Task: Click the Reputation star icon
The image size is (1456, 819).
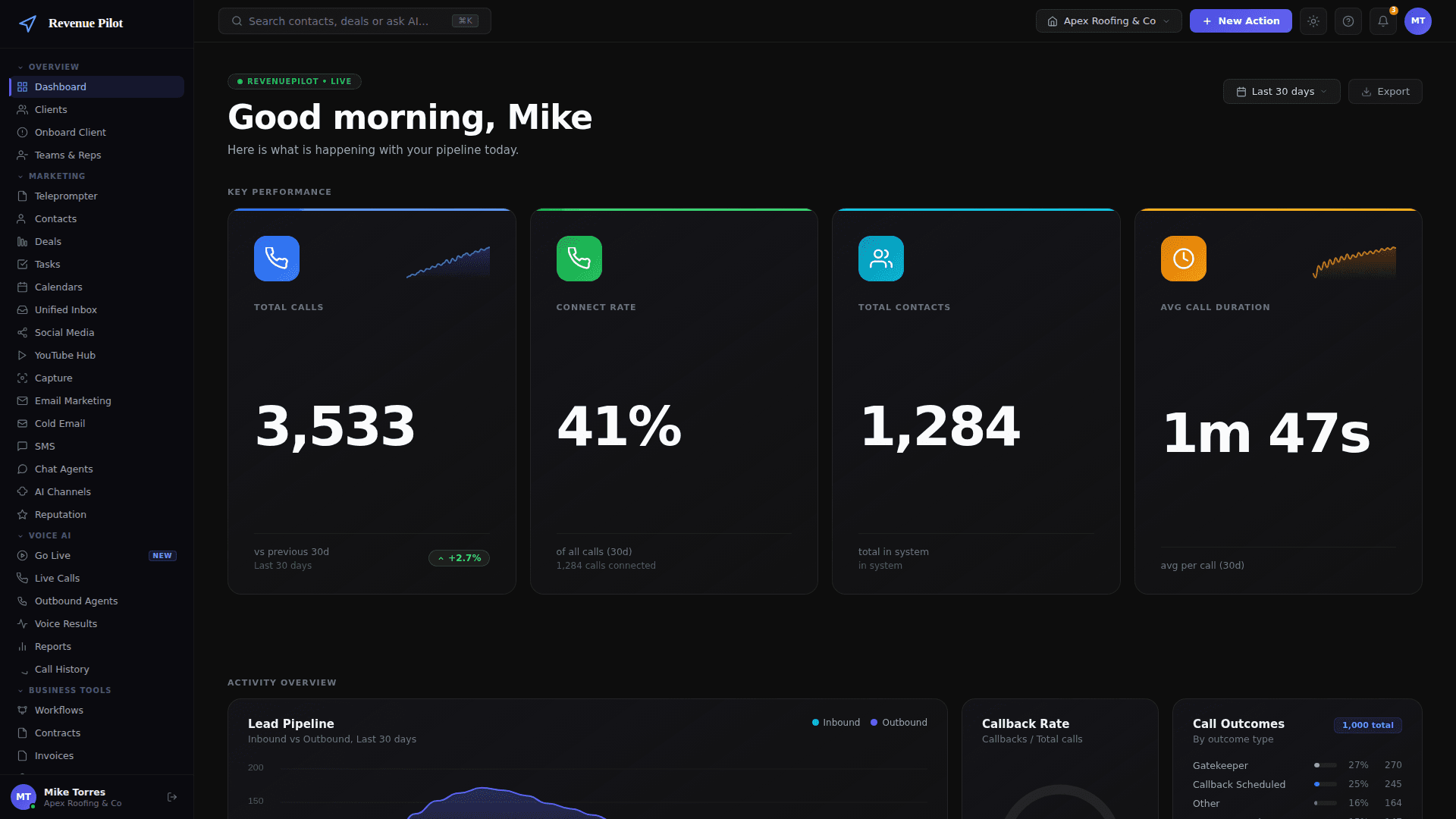Action: [22, 515]
